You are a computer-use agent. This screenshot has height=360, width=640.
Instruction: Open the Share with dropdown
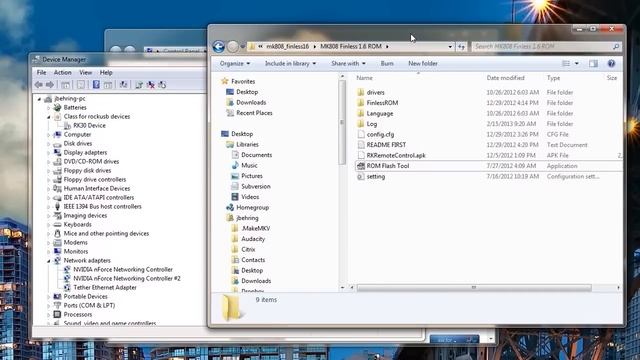tap(348, 64)
